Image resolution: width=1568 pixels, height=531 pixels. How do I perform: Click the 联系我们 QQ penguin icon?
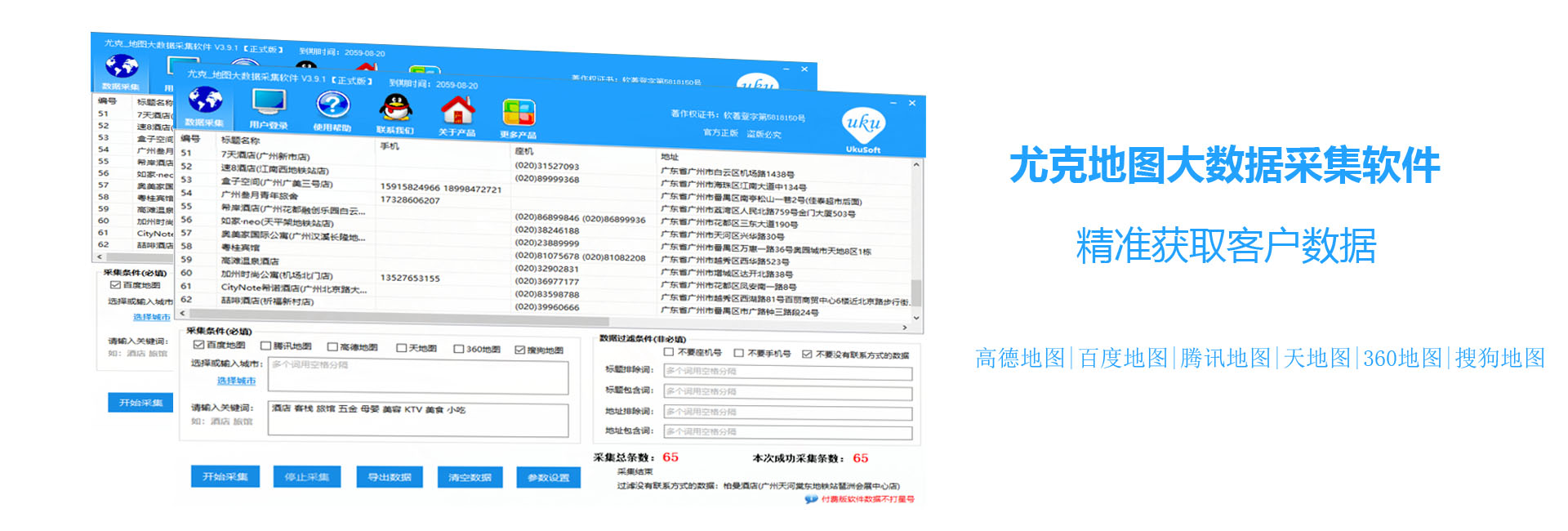(x=395, y=108)
